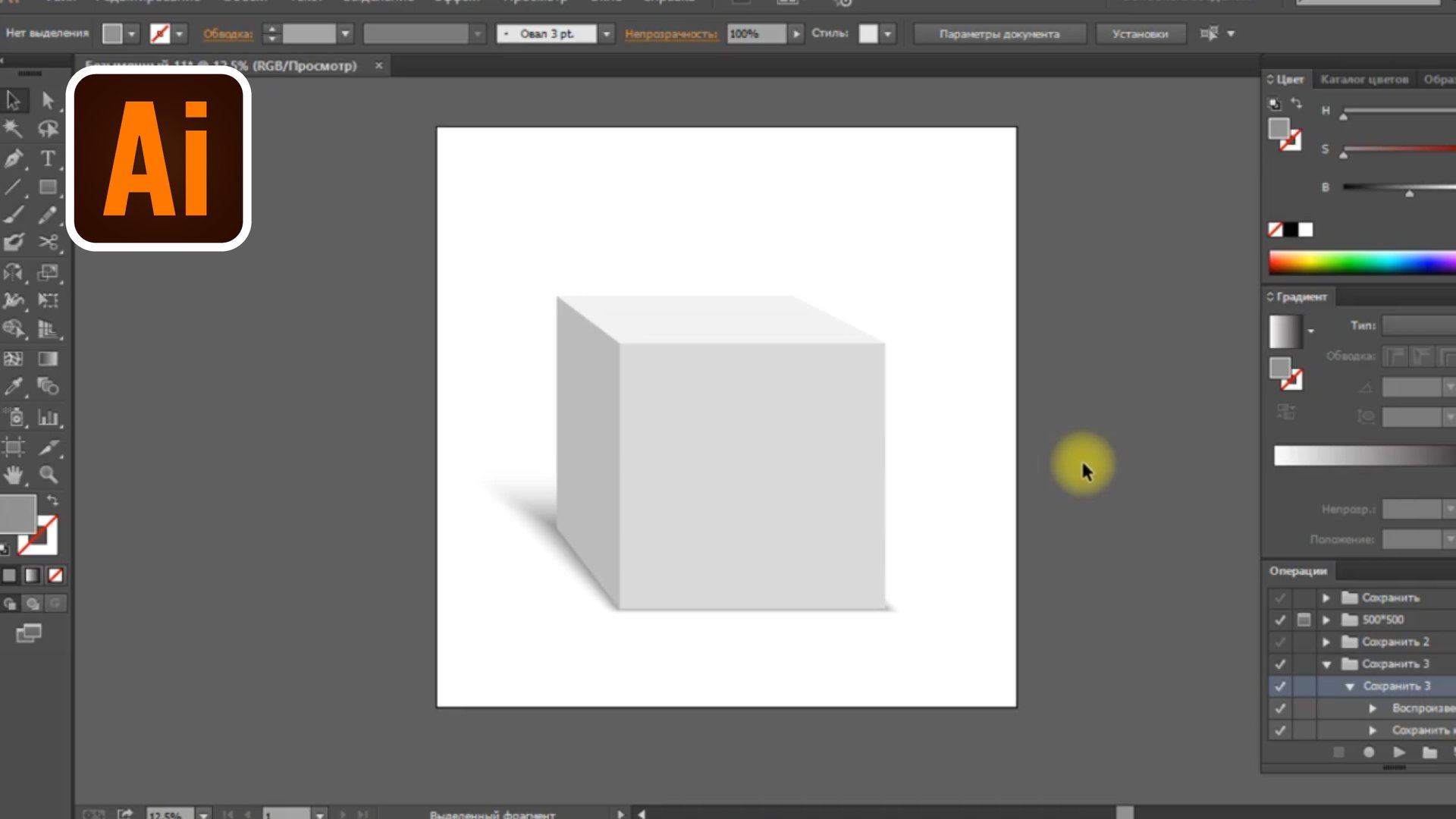Click the Установки button
The image size is (1456, 819).
1140,34
